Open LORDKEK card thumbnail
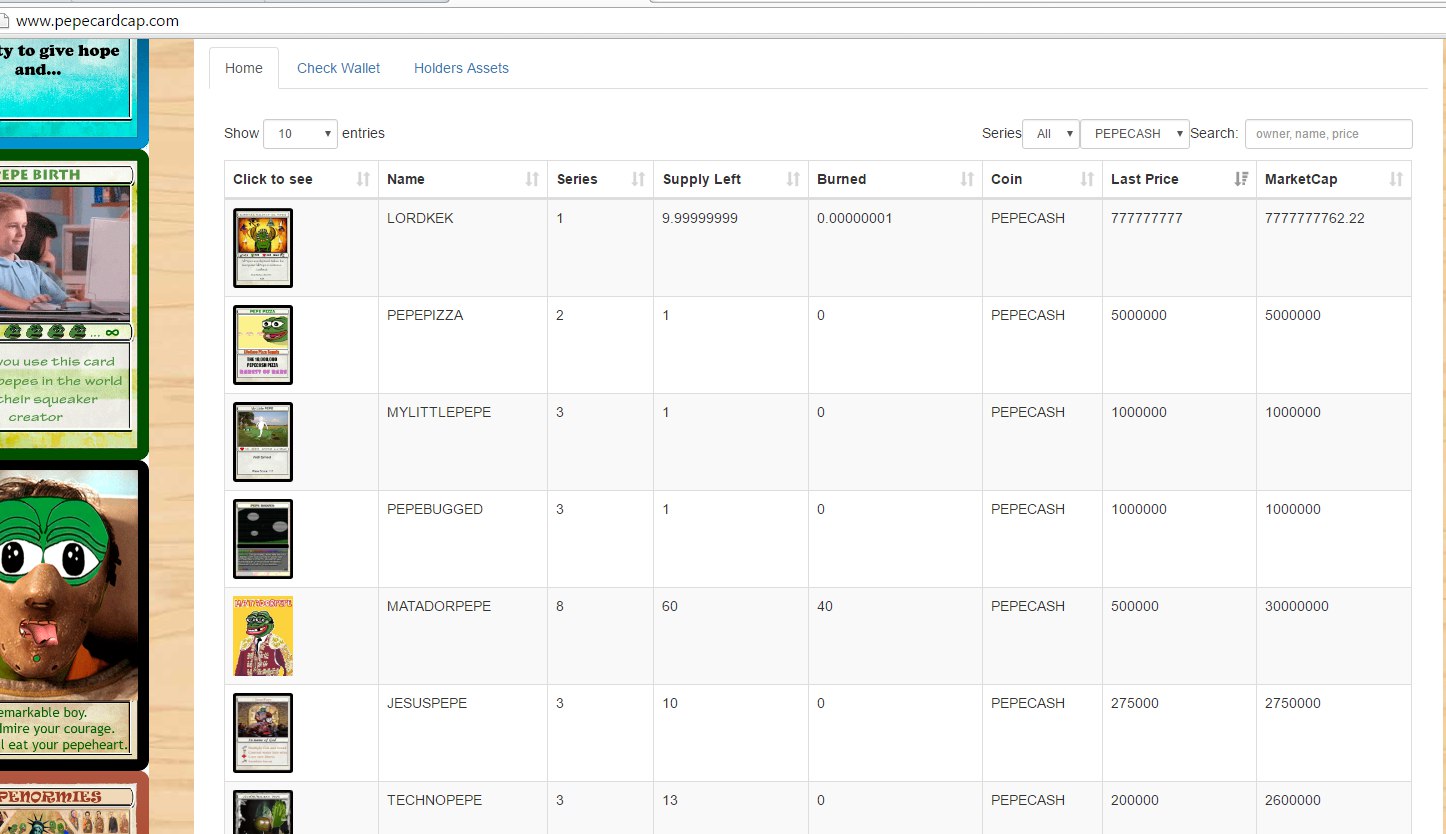This screenshot has height=834, width=1446. (x=263, y=248)
